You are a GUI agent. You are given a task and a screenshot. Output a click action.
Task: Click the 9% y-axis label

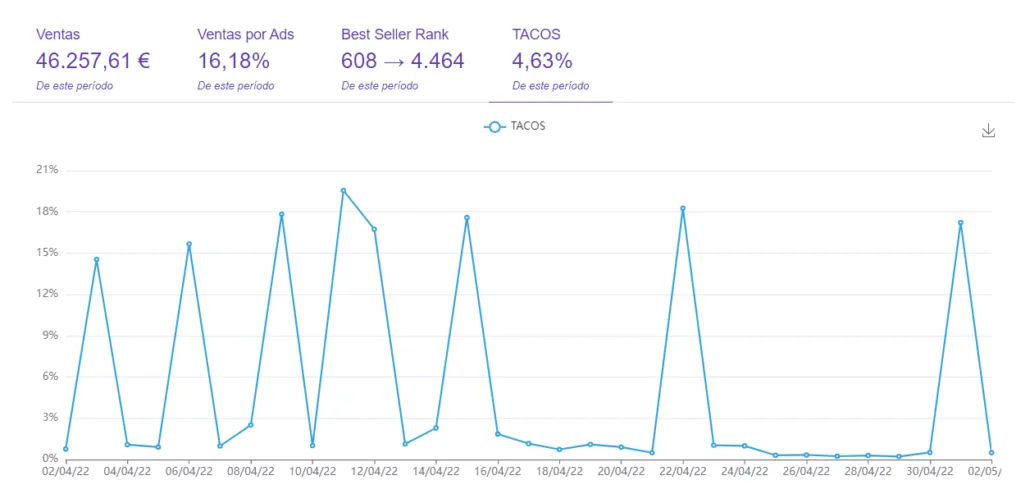[51, 335]
